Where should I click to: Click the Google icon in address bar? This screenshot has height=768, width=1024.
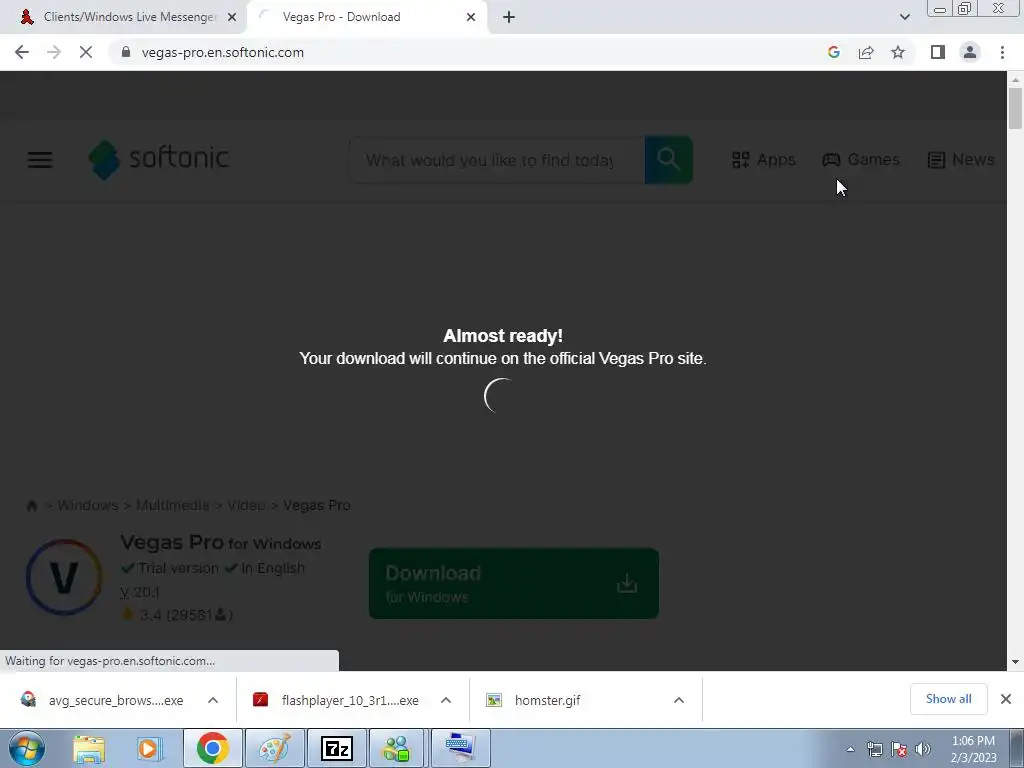[833, 52]
